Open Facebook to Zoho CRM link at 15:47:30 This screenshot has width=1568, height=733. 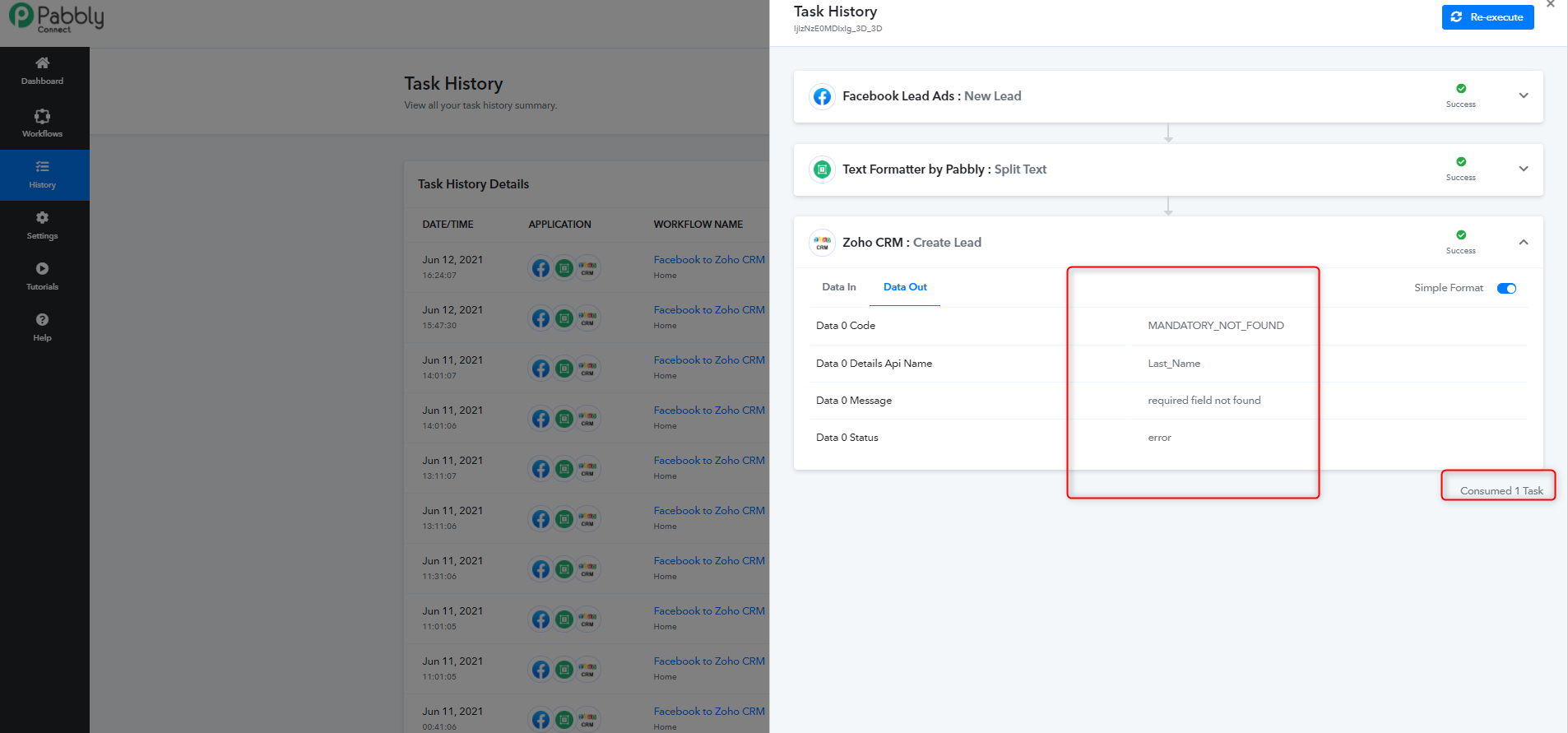tap(709, 310)
